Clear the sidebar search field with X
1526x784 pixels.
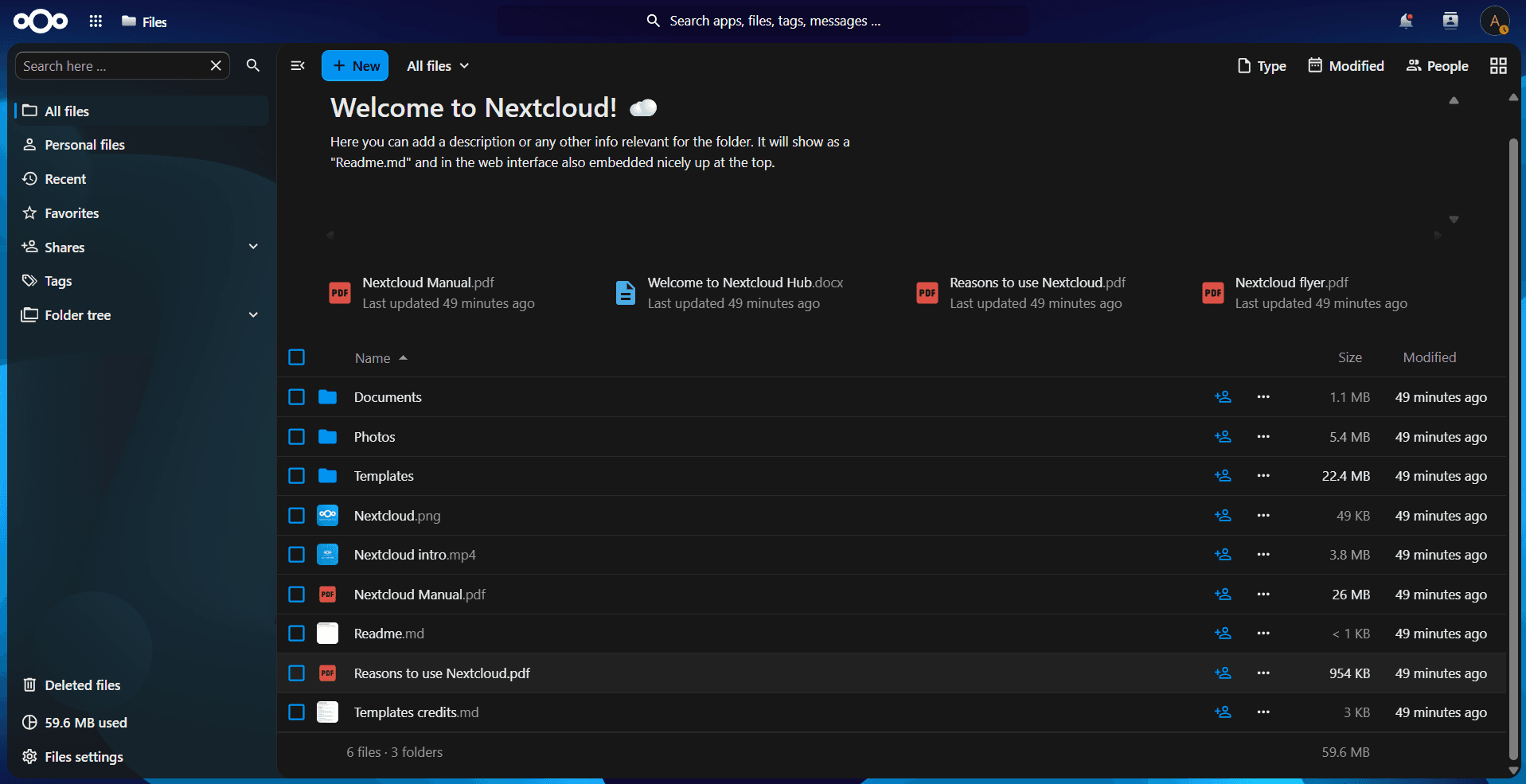point(216,66)
